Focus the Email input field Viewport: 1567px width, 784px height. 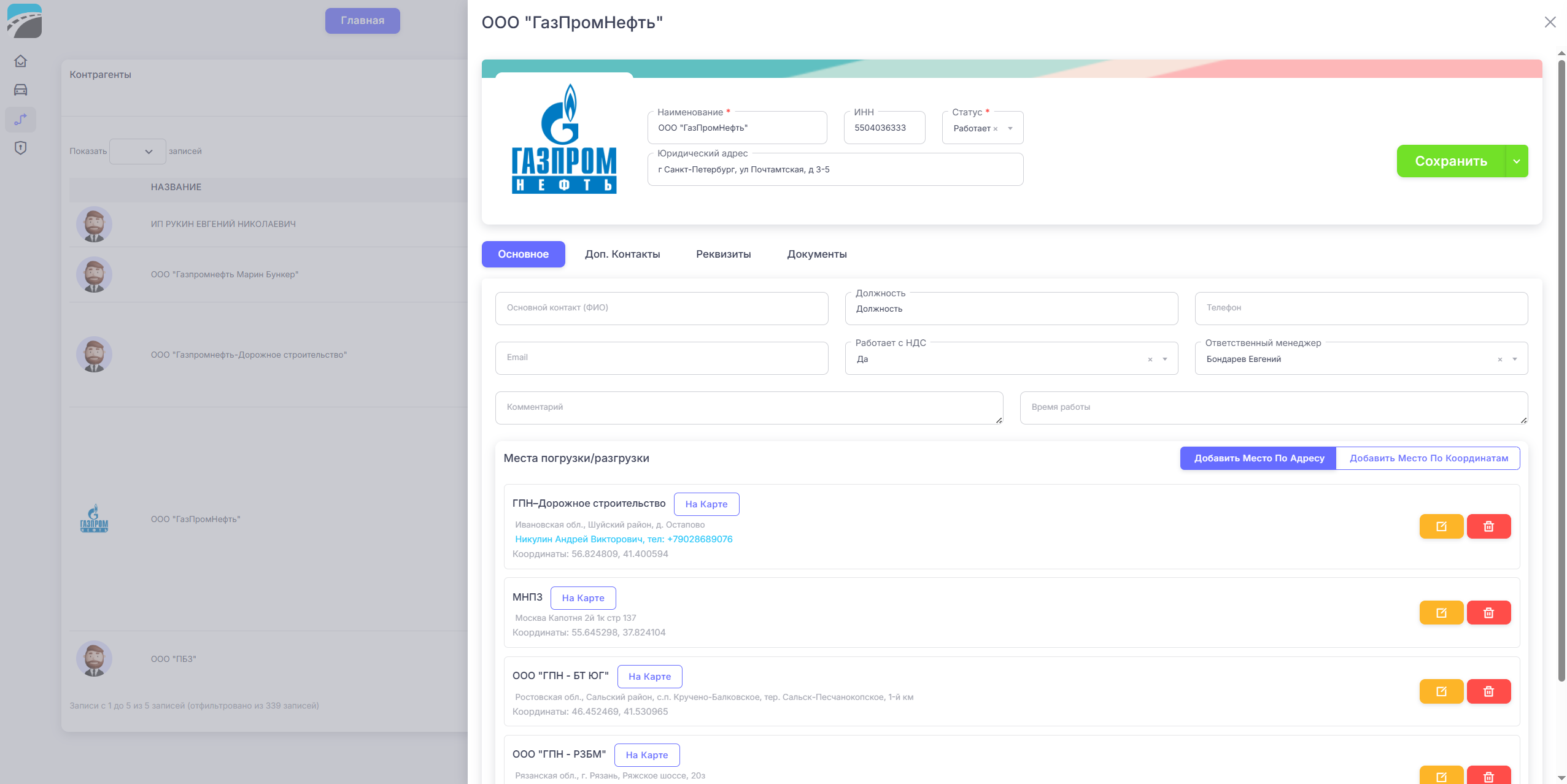point(662,358)
